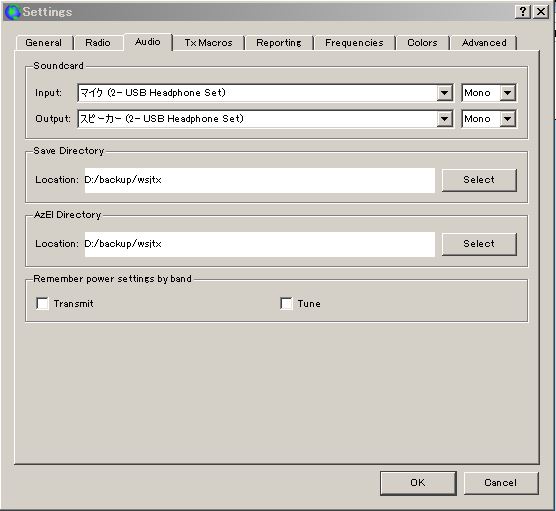Open the Advanced tab
Viewport: 556px width, 511px height.
(x=484, y=43)
